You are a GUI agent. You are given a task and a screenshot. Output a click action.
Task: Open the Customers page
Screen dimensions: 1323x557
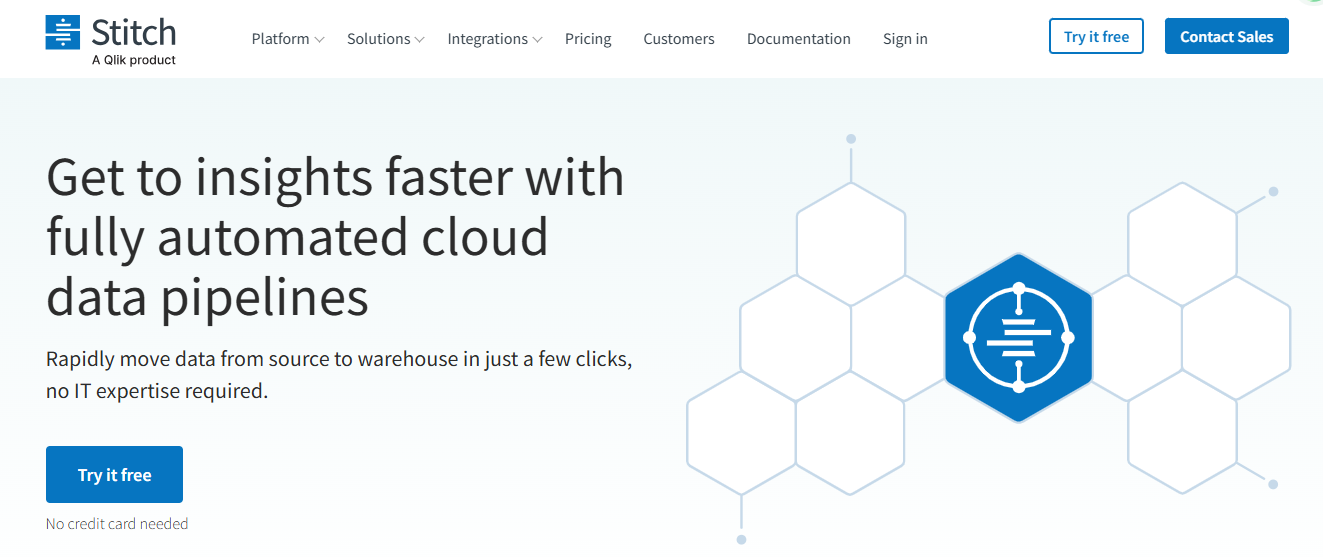[679, 39]
